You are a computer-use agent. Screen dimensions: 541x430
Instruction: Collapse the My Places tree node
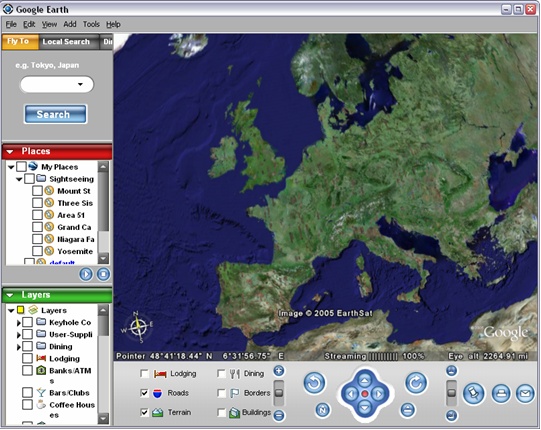tap(11, 167)
